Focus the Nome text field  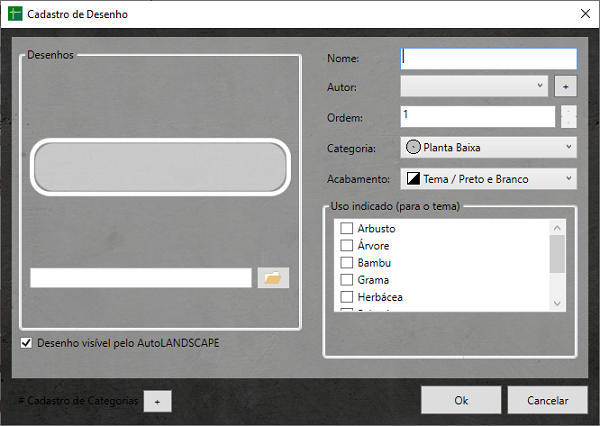(x=489, y=59)
